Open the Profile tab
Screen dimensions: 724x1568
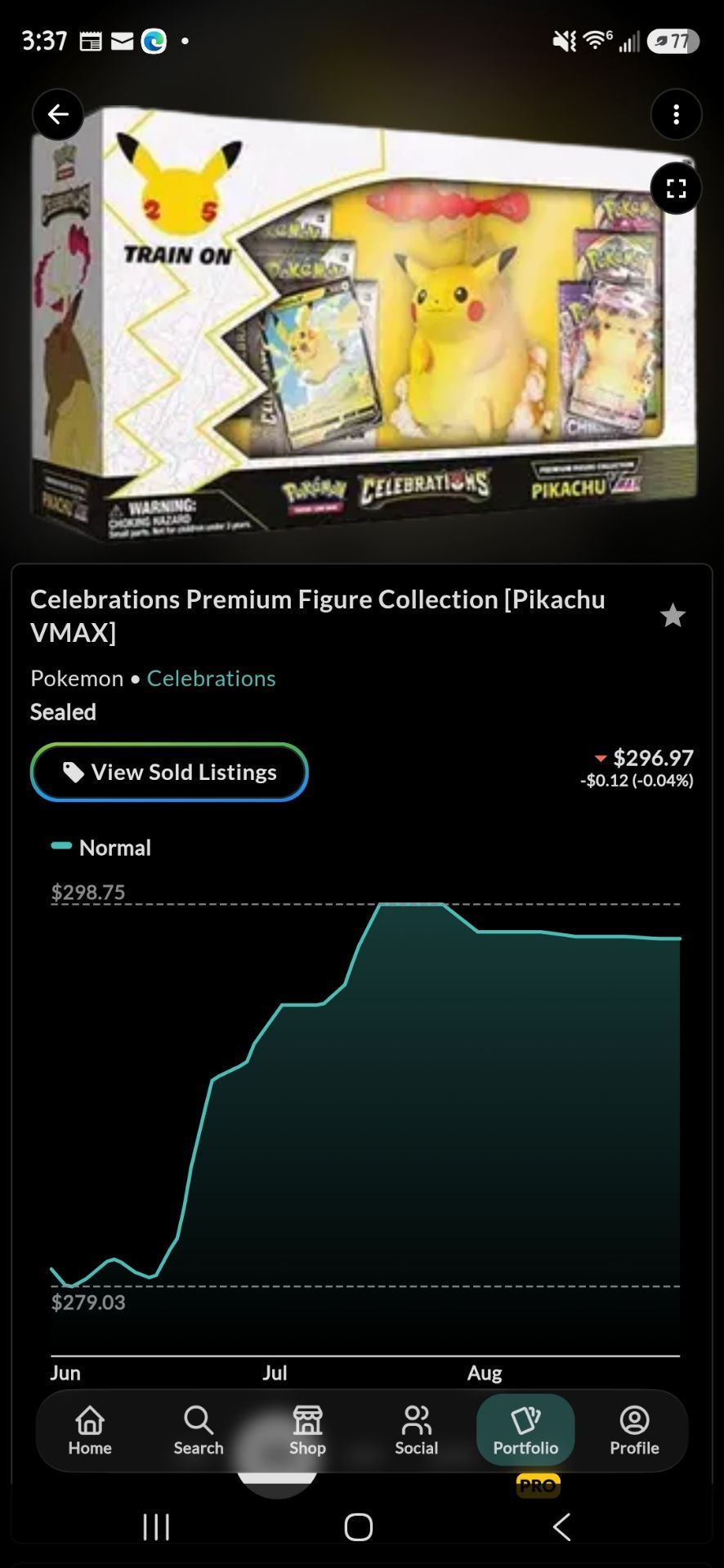[634, 1431]
